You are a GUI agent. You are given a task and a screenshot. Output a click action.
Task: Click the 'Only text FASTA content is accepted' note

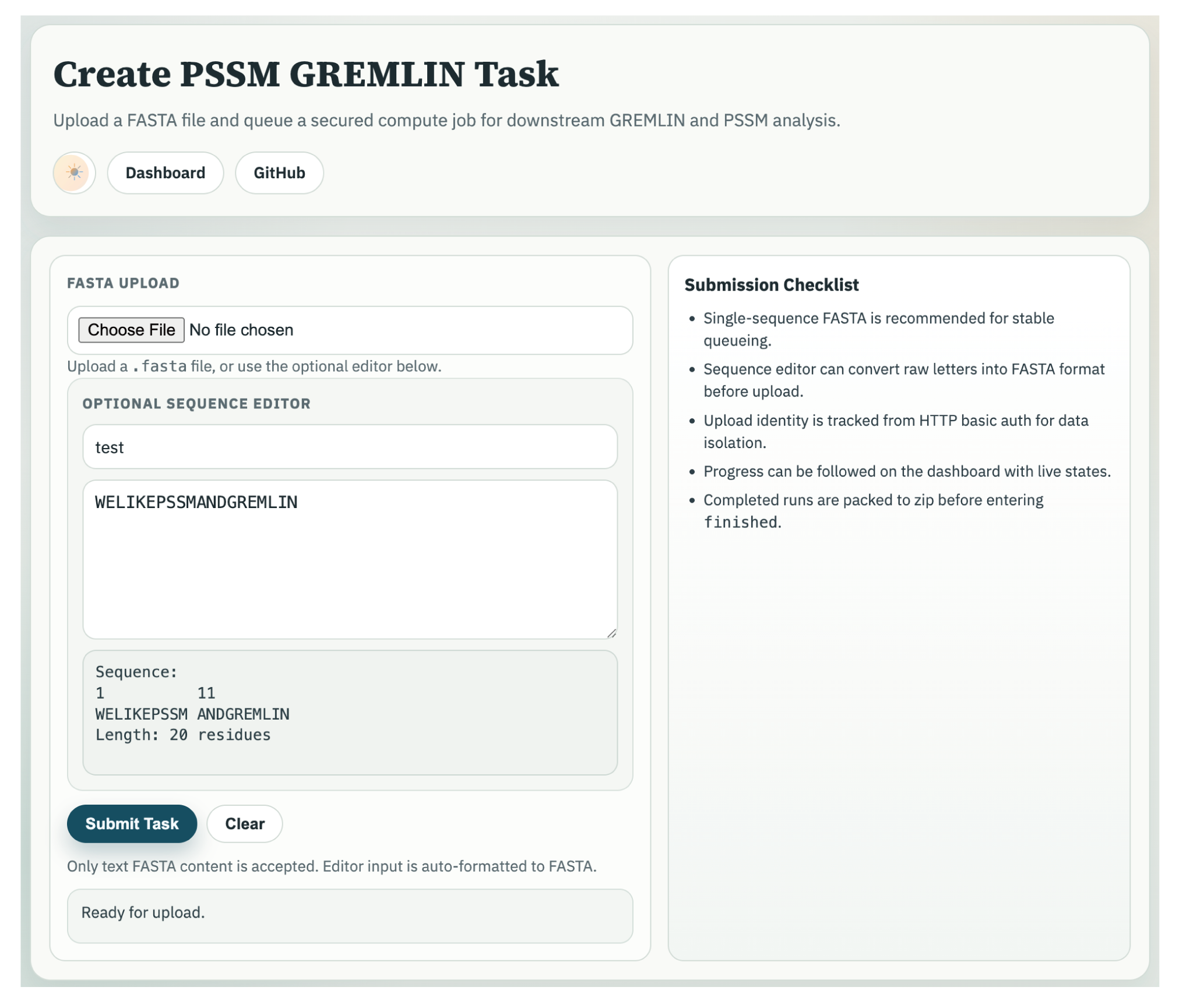tap(332, 866)
